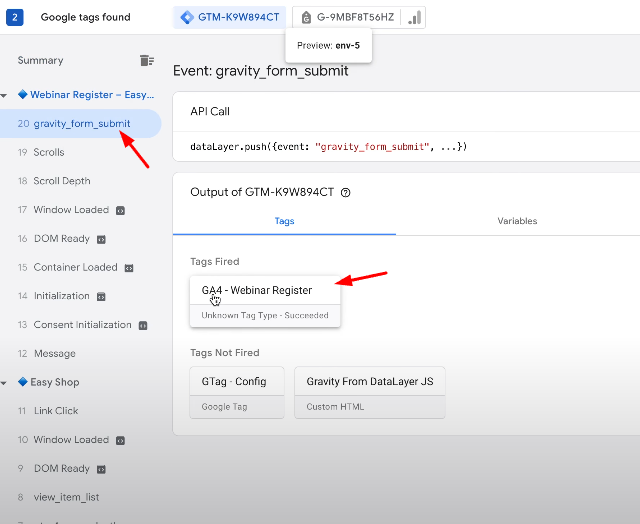Click the Tags Not Fired section label
This screenshot has height=524, width=640.
[225, 353]
